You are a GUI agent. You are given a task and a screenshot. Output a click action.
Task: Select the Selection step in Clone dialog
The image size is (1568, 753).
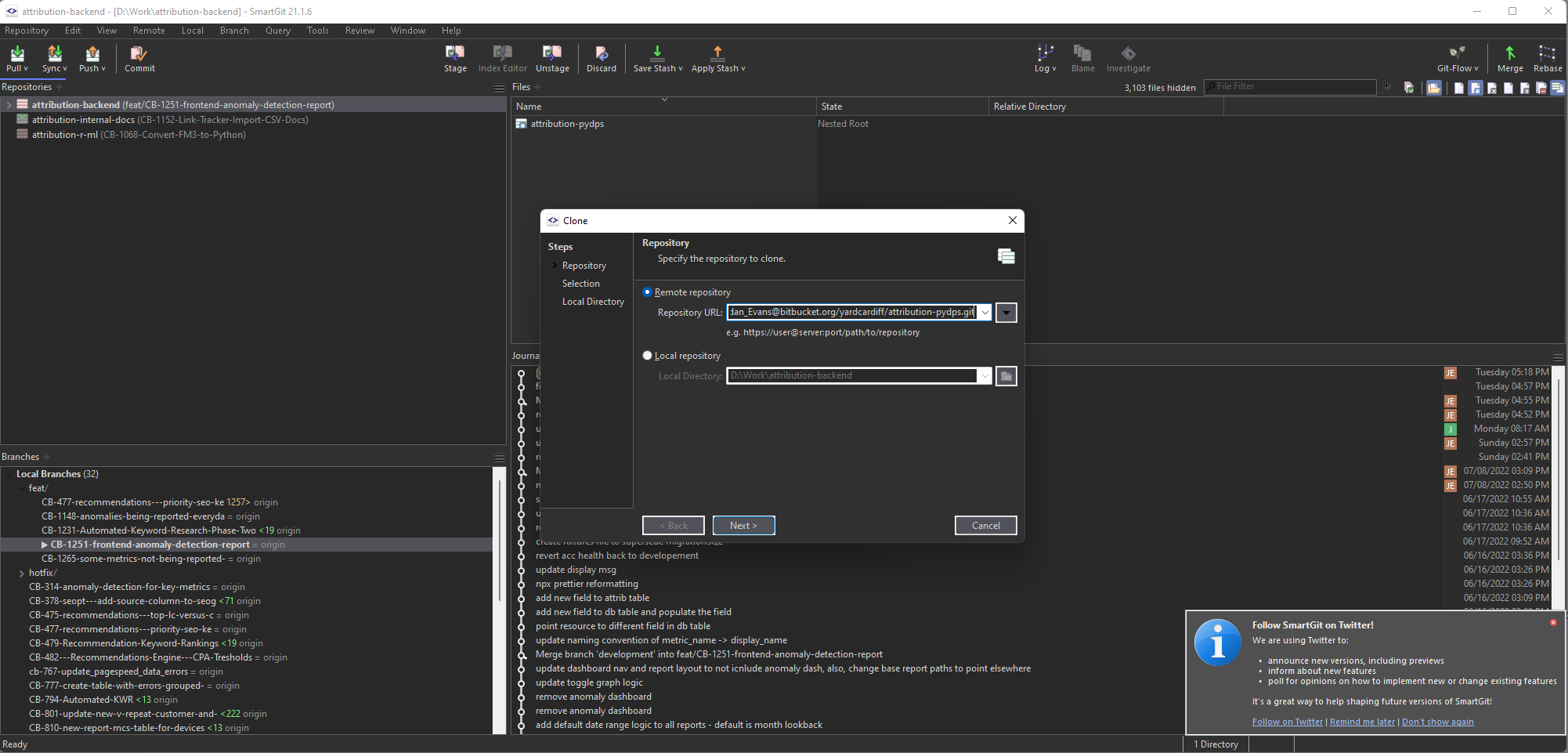click(x=580, y=284)
